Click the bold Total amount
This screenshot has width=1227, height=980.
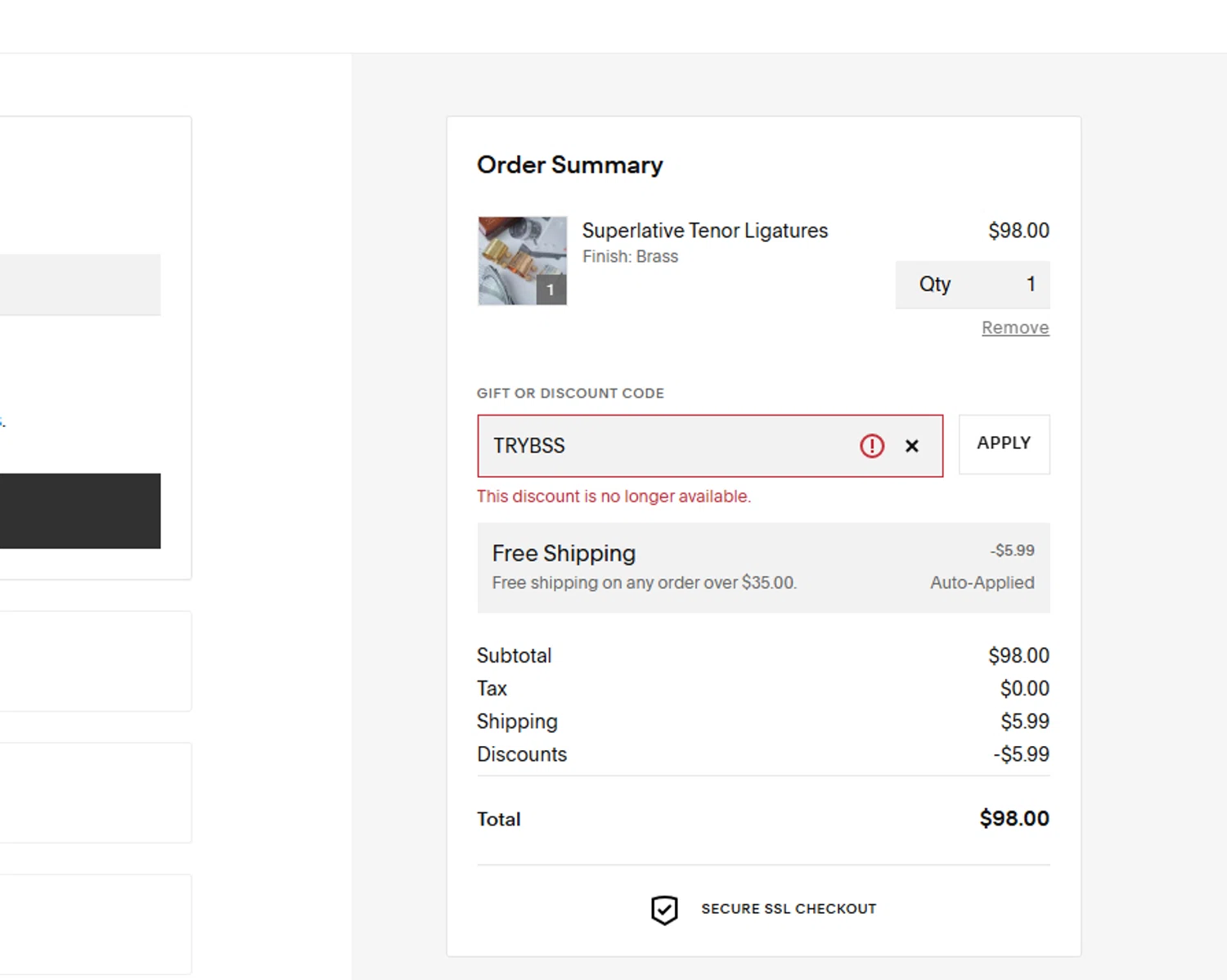click(1014, 819)
